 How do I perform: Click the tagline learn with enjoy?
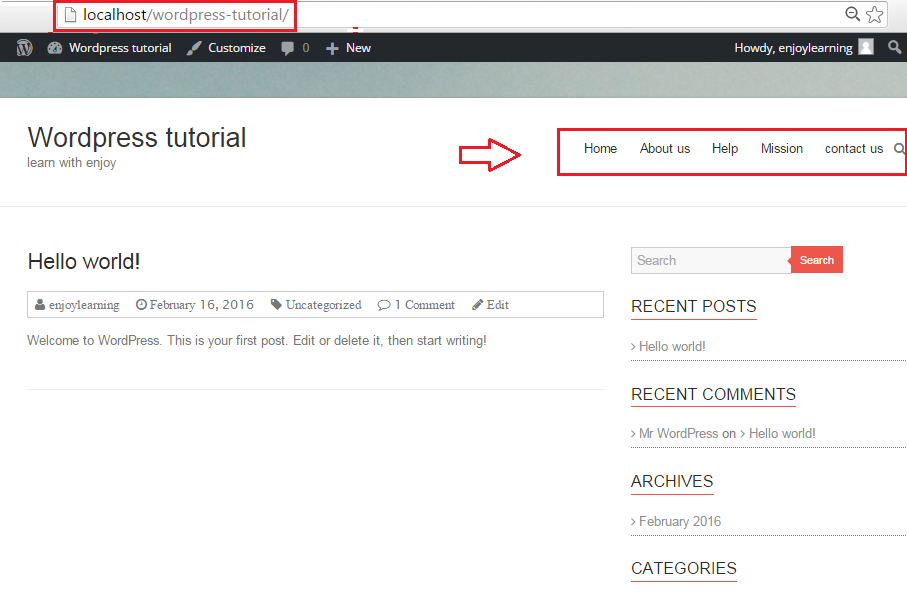pyautogui.click(x=72, y=162)
